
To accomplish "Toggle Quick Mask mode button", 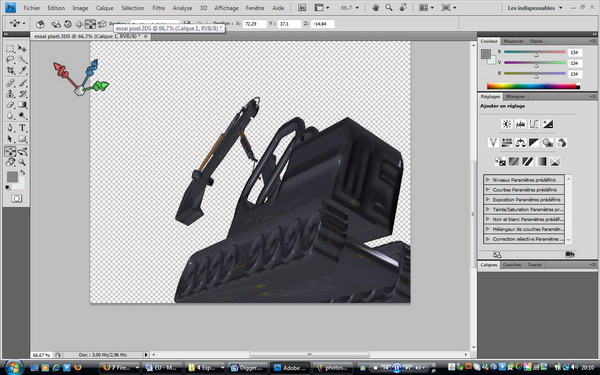I will click(16, 199).
